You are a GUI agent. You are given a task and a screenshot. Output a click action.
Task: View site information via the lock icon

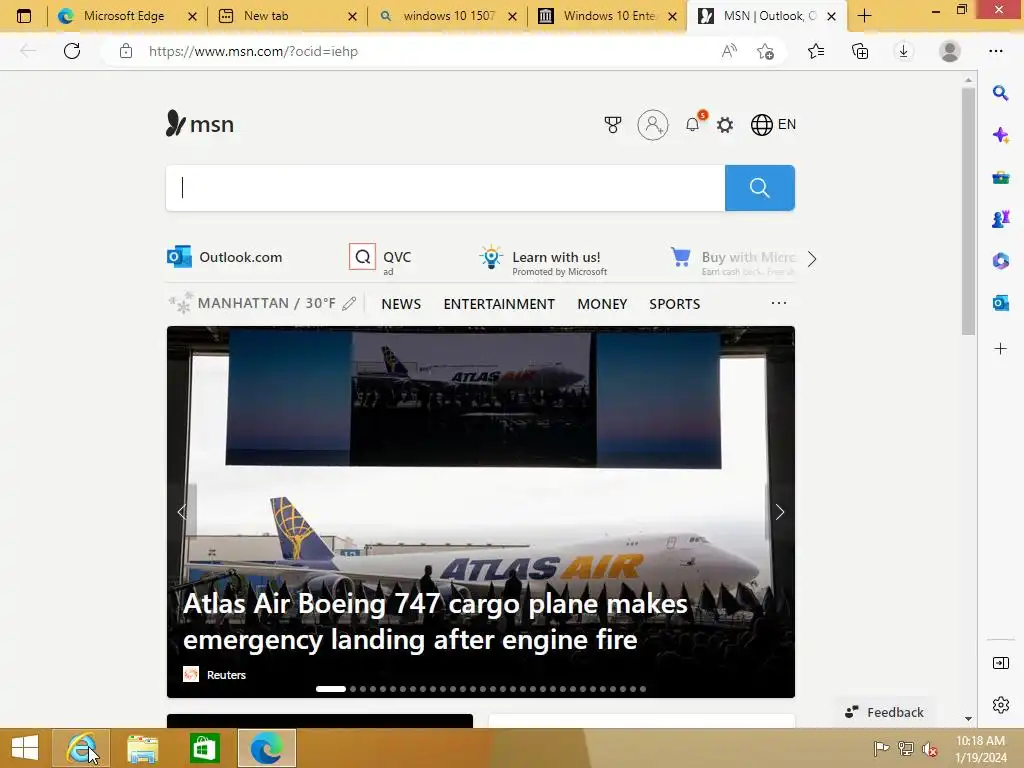coord(126,51)
